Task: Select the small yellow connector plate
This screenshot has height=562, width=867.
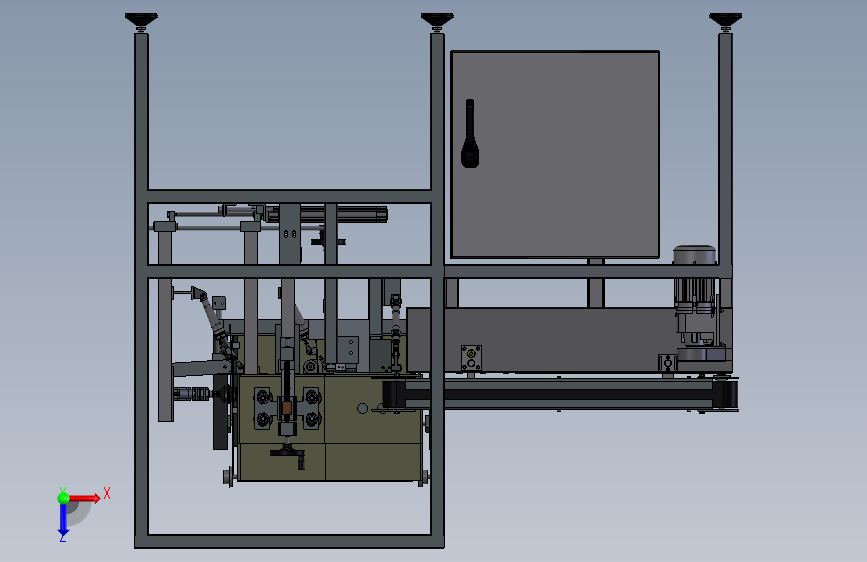Action: 471,358
